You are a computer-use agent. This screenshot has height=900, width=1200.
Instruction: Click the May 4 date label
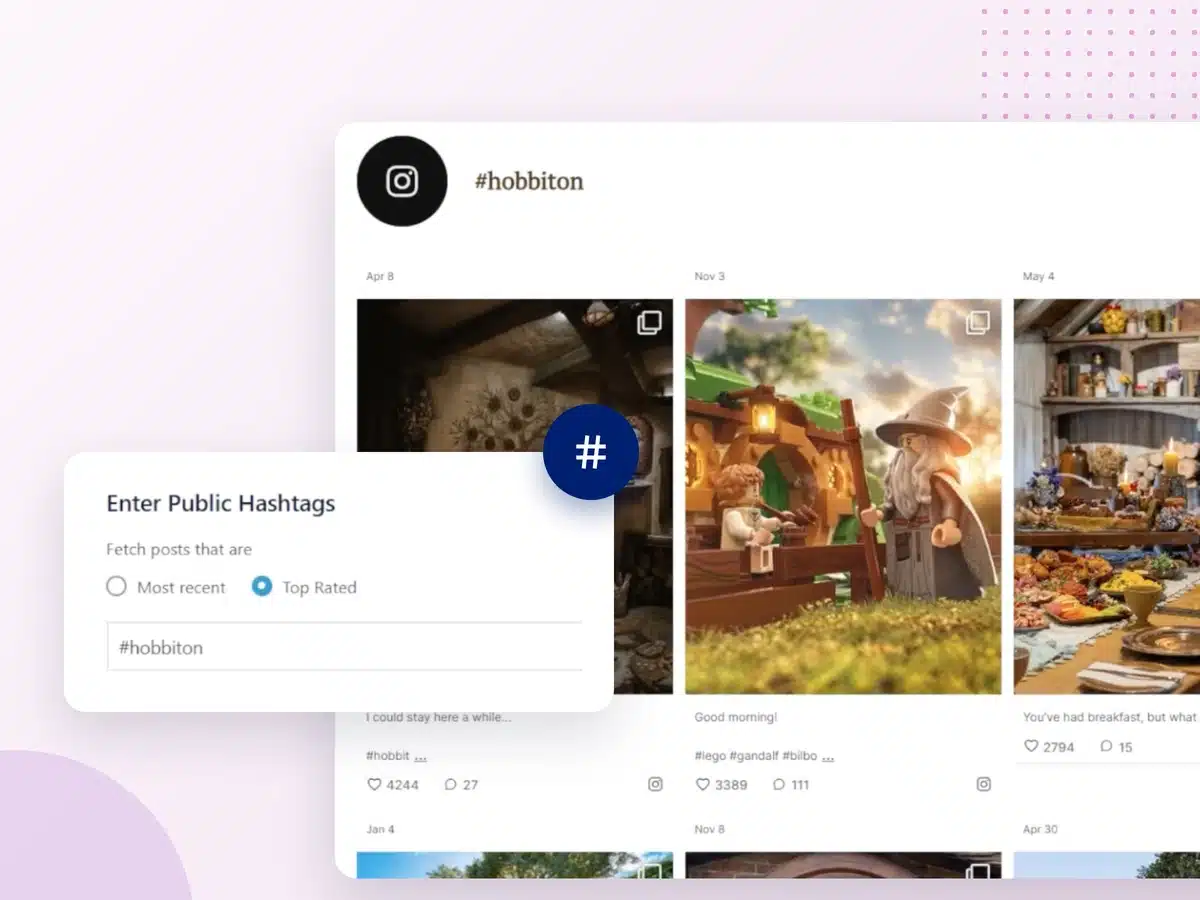(x=1038, y=276)
